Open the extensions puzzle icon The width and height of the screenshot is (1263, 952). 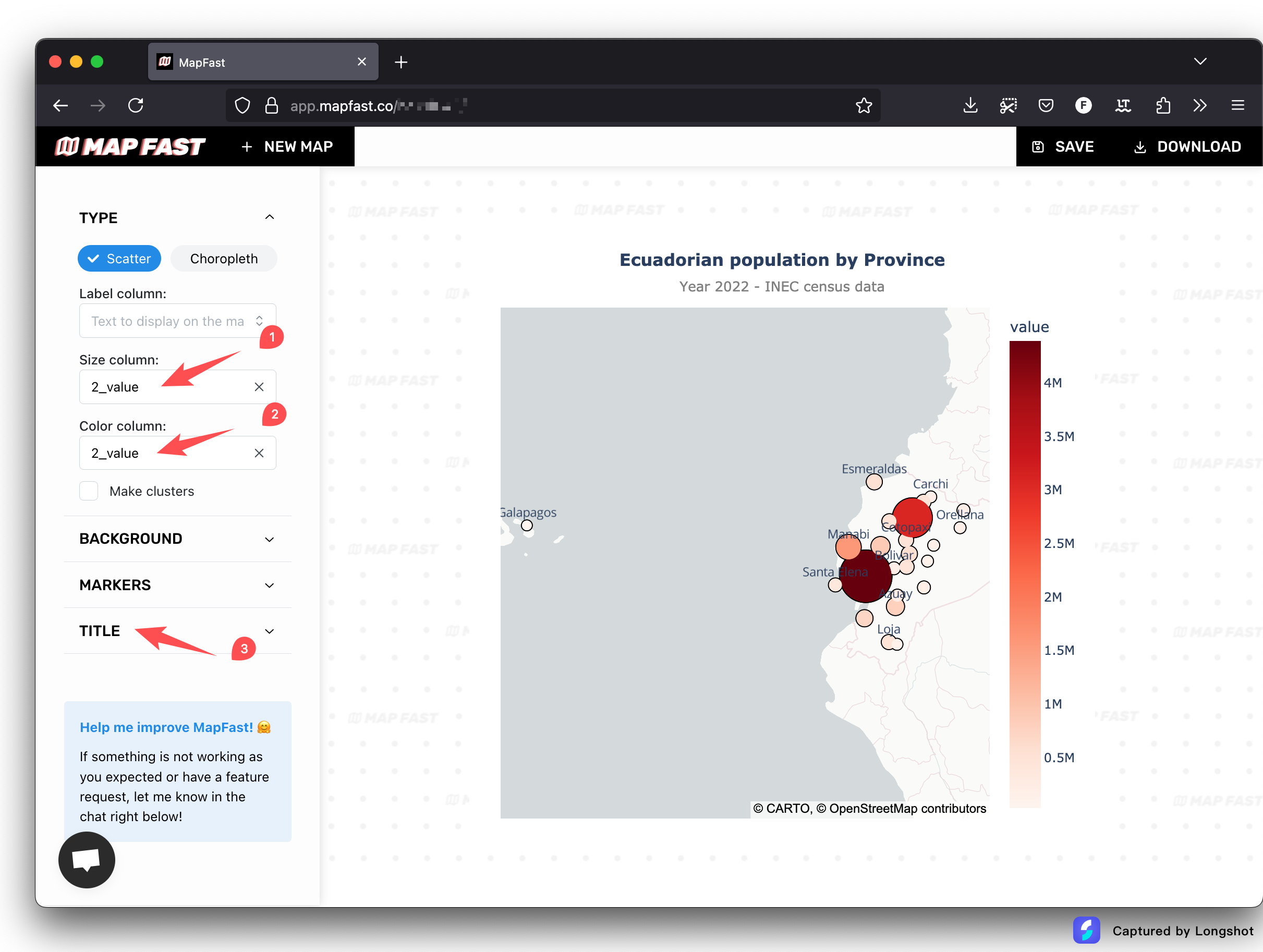click(x=1162, y=106)
